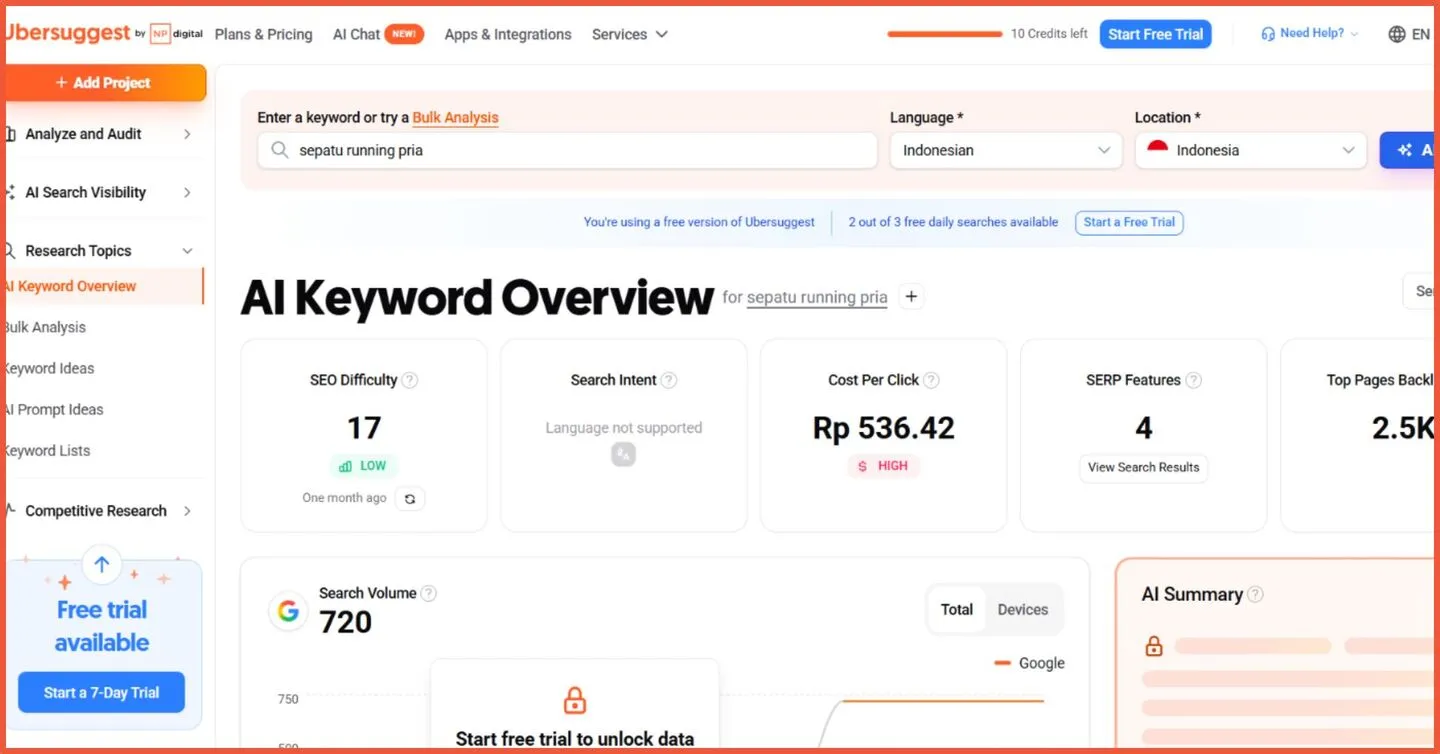Click the Indonesia flag icon

pos(1158,150)
